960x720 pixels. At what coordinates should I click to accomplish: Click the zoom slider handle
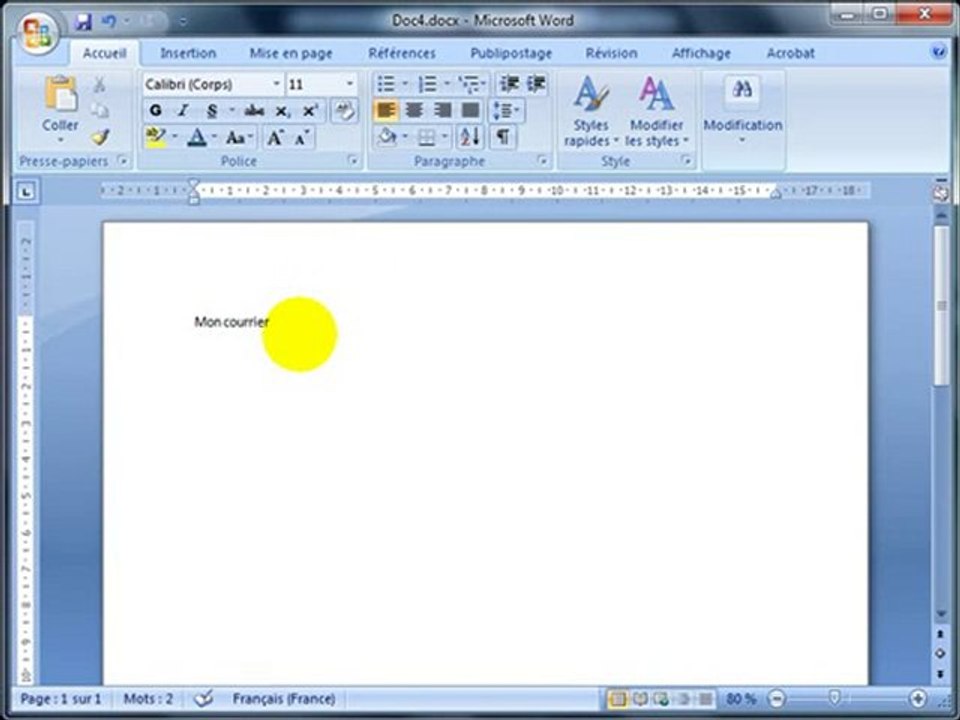[x=834, y=697]
